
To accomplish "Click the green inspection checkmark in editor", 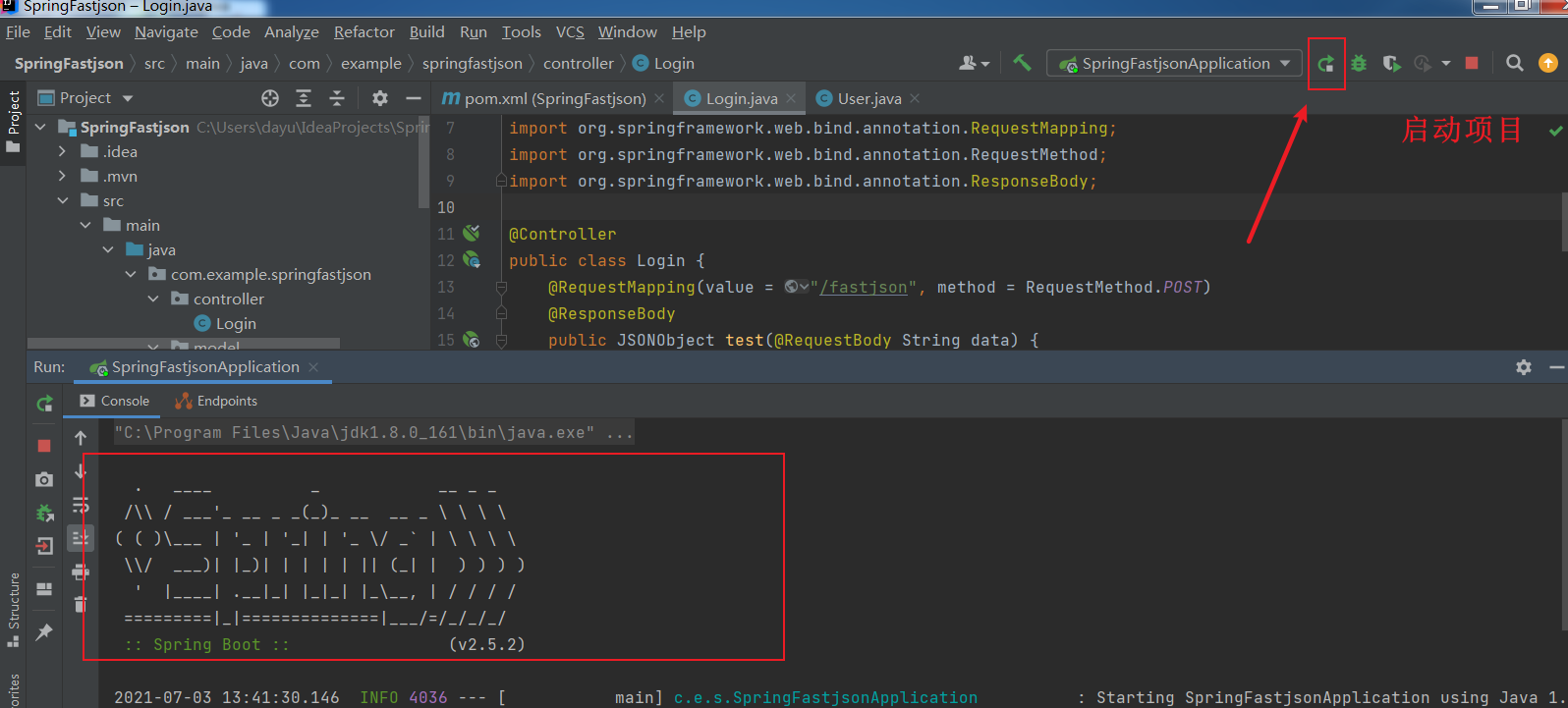I will (x=1556, y=131).
